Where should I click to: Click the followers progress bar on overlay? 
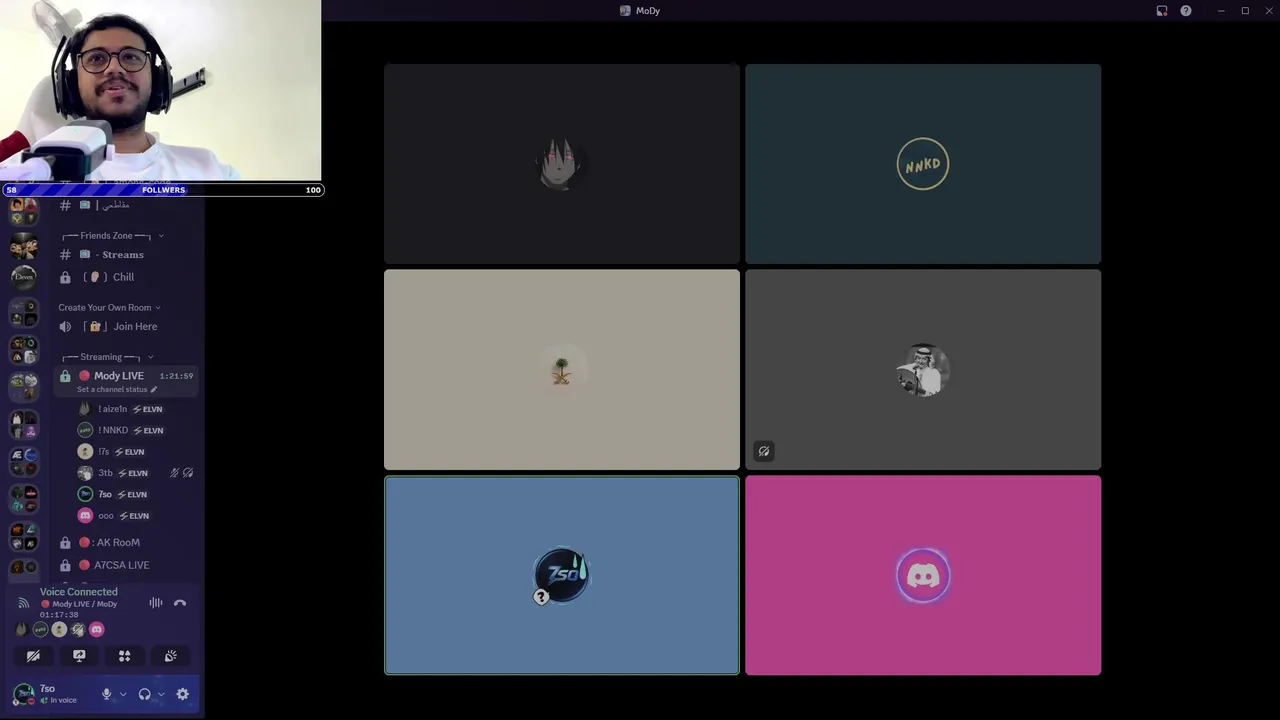(x=163, y=190)
